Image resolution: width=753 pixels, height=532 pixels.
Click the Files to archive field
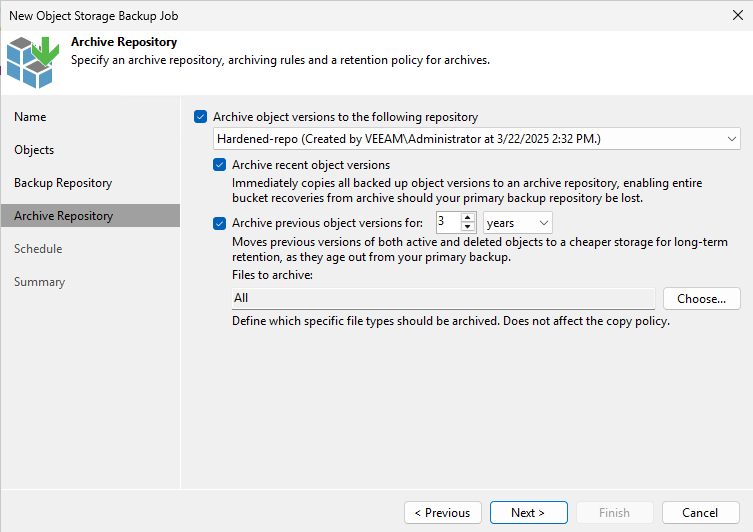click(x=443, y=299)
